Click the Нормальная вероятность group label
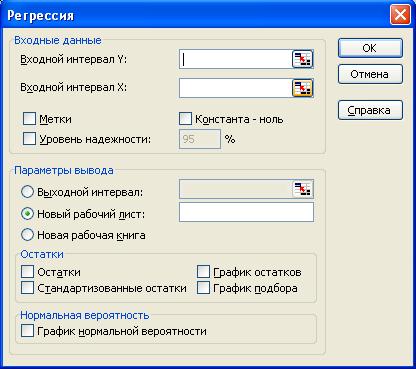Image resolution: width=416 pixels, height=369 pixels. pos(85,315)
